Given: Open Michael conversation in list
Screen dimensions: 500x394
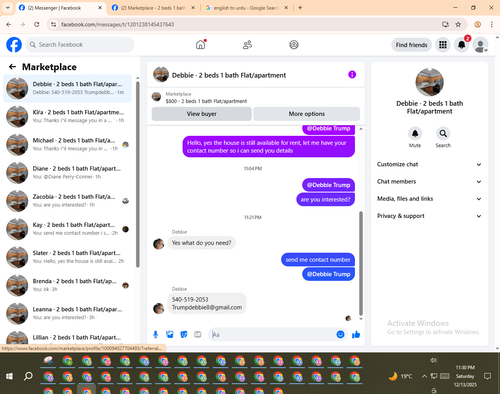Looking at the screenshot, I should [67, 144].
